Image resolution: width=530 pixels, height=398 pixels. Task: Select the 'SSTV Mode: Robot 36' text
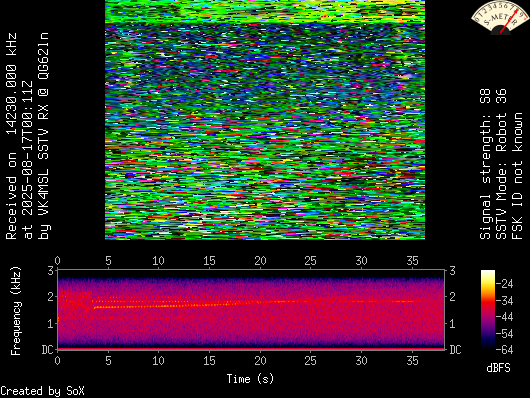[x=501, y=164]
